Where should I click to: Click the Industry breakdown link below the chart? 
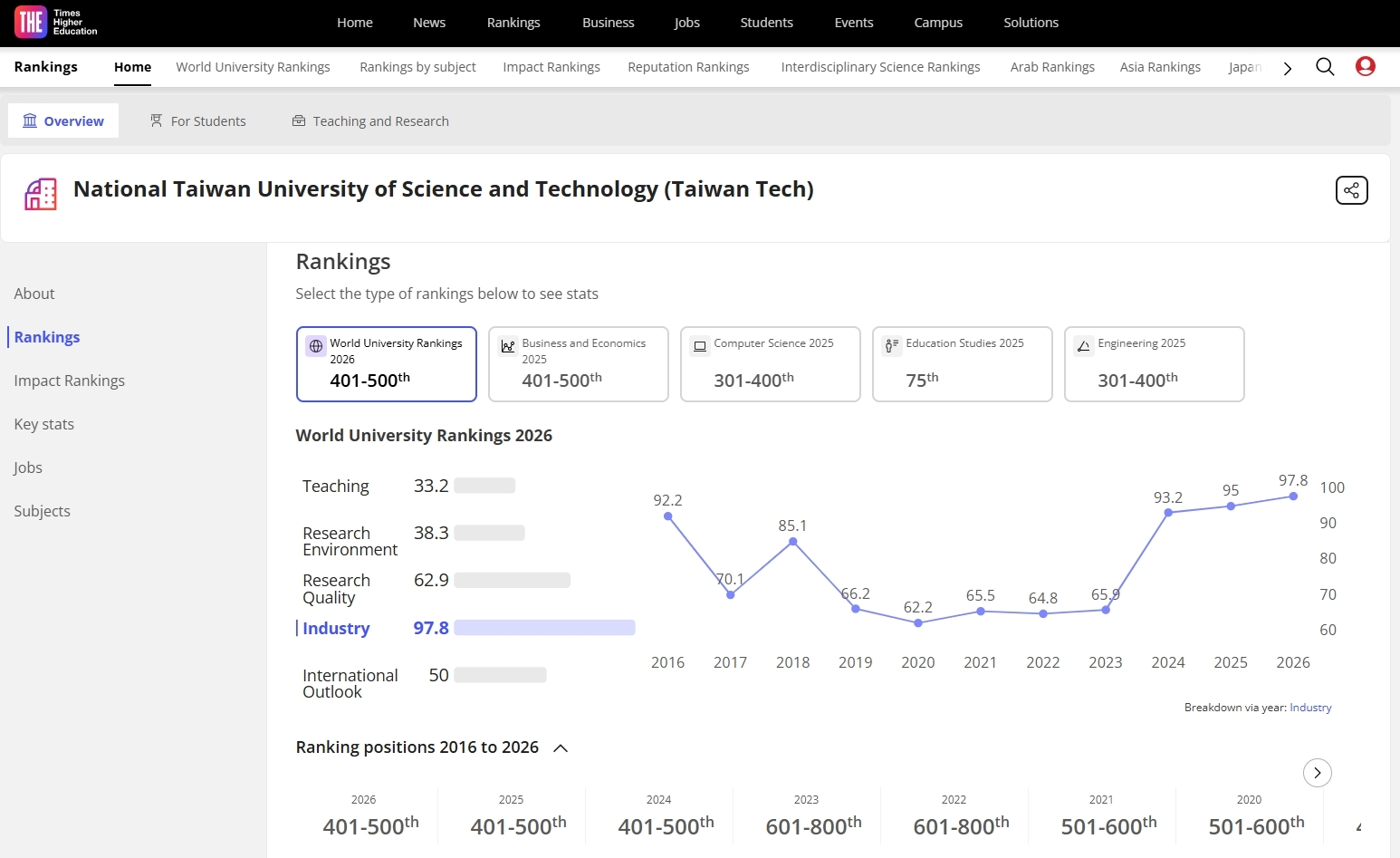(1310, 707)
